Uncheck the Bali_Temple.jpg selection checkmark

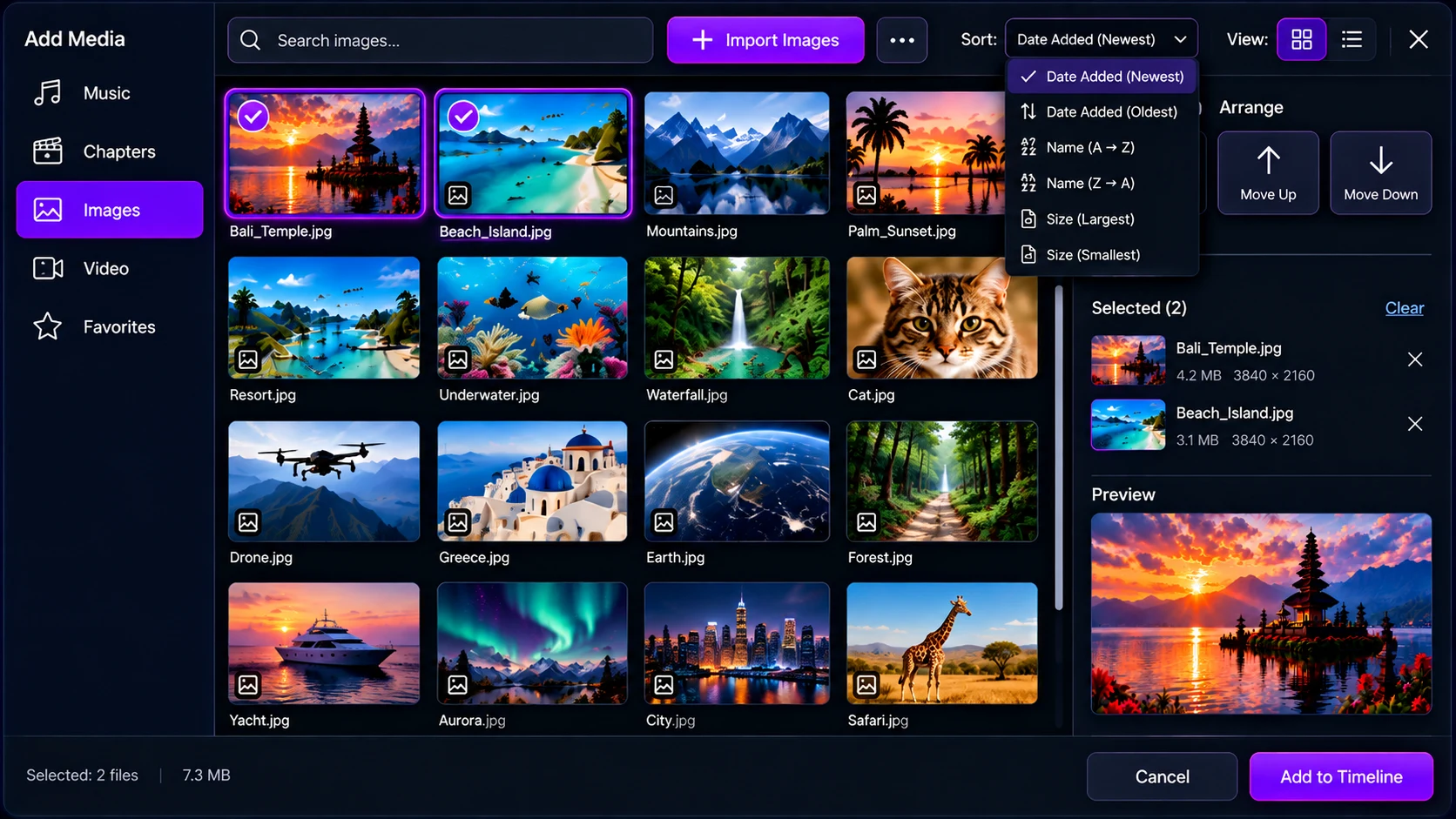click(x=253, y=116)
